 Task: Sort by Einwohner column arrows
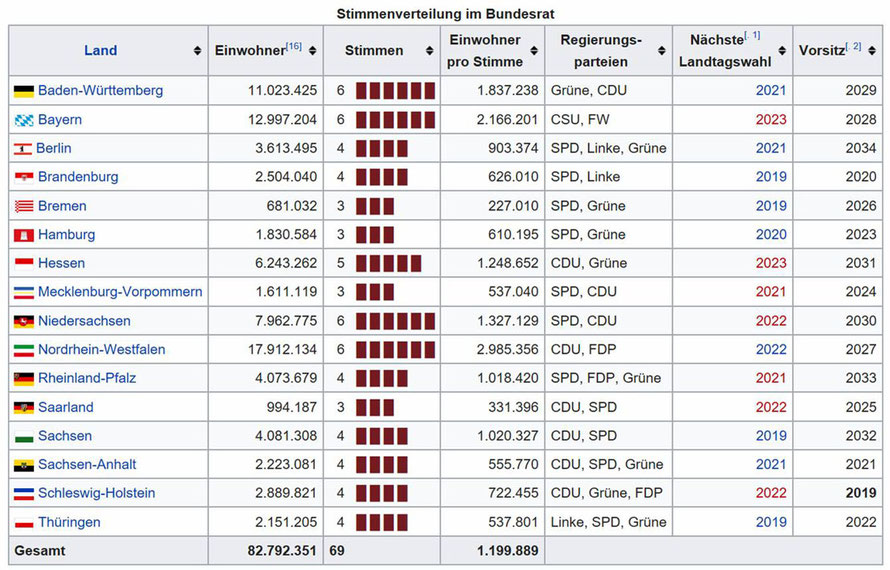pos(314,51)
